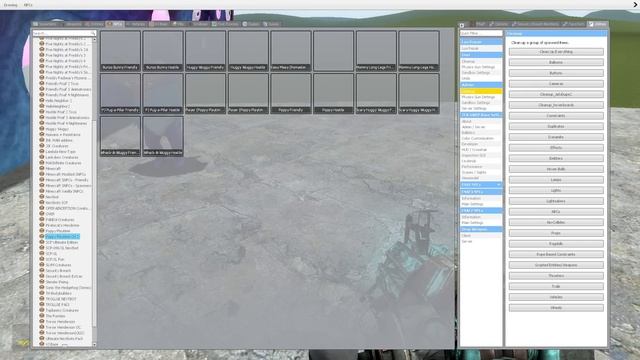The height and width of the screenshot is (360, 640).
Task: Click the category list scrollbar up arrow
Action: (94, 40)
